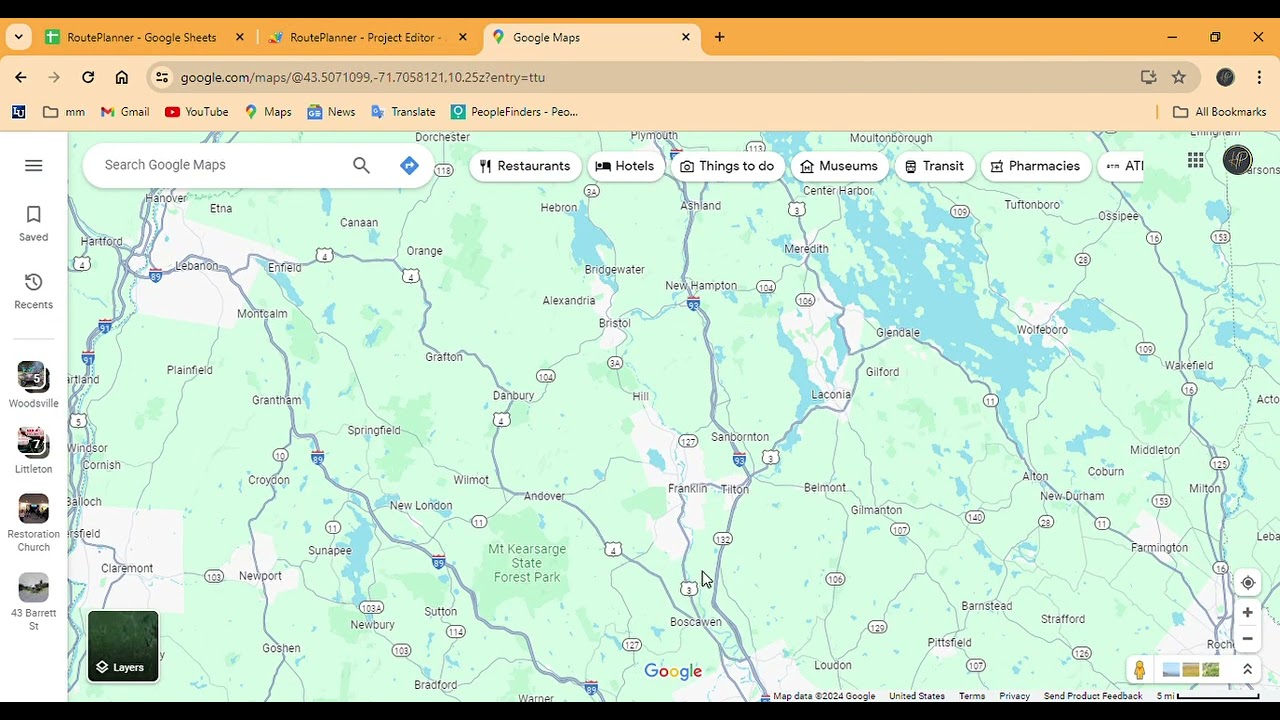
Task: Open the Google account avatar in Maps
Action: coord(1238,160)
